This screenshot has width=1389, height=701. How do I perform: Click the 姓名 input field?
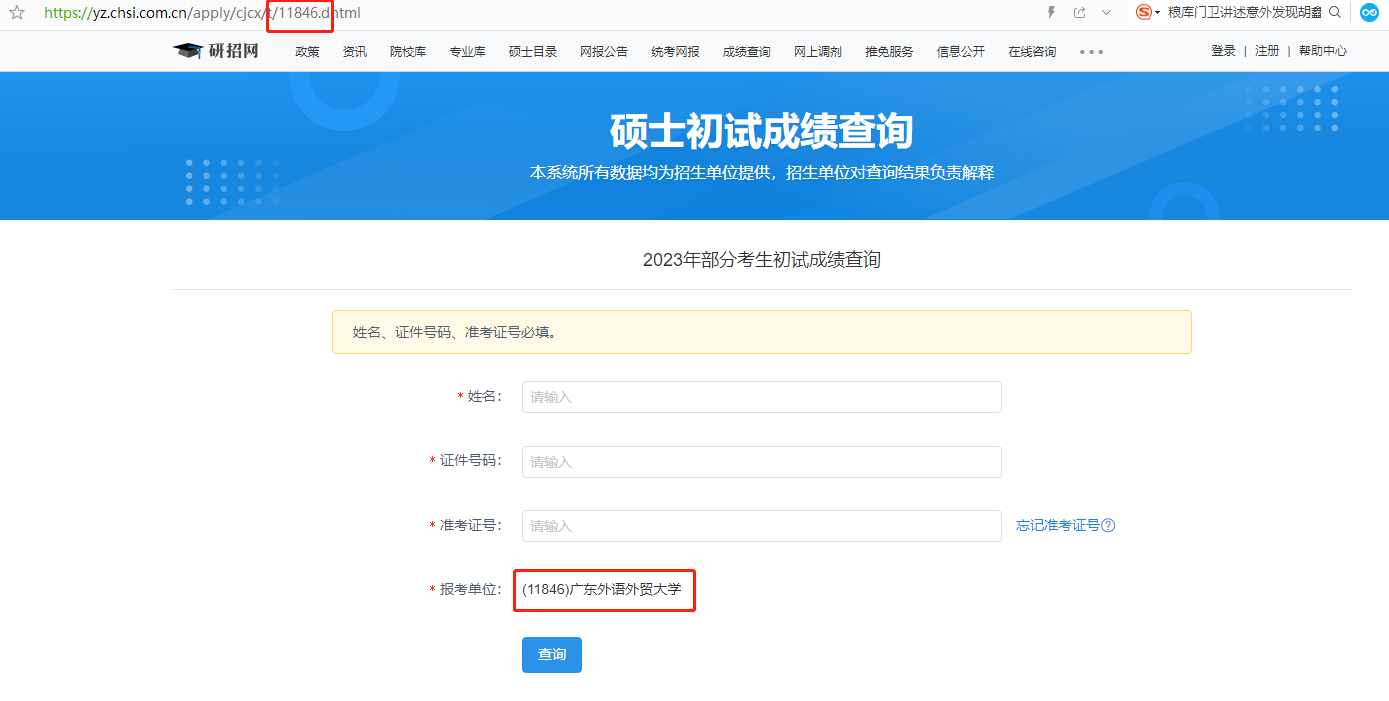click(761, 397)
